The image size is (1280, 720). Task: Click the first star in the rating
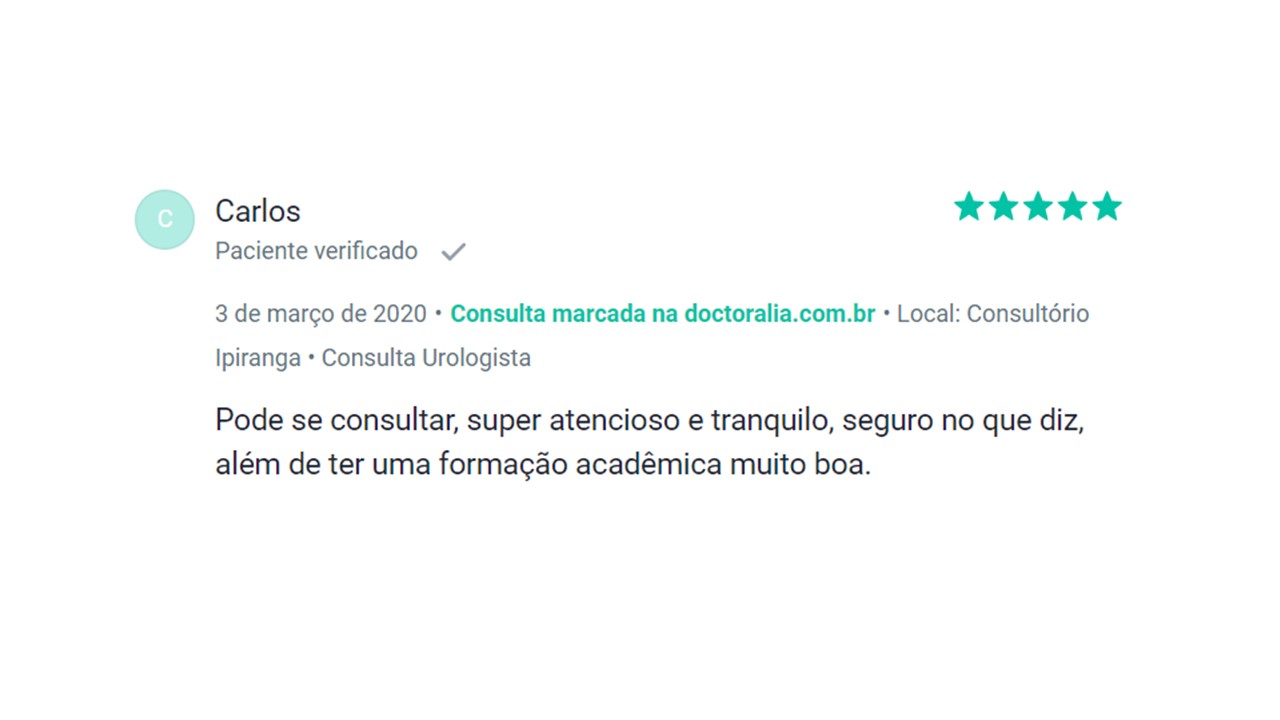968,206
